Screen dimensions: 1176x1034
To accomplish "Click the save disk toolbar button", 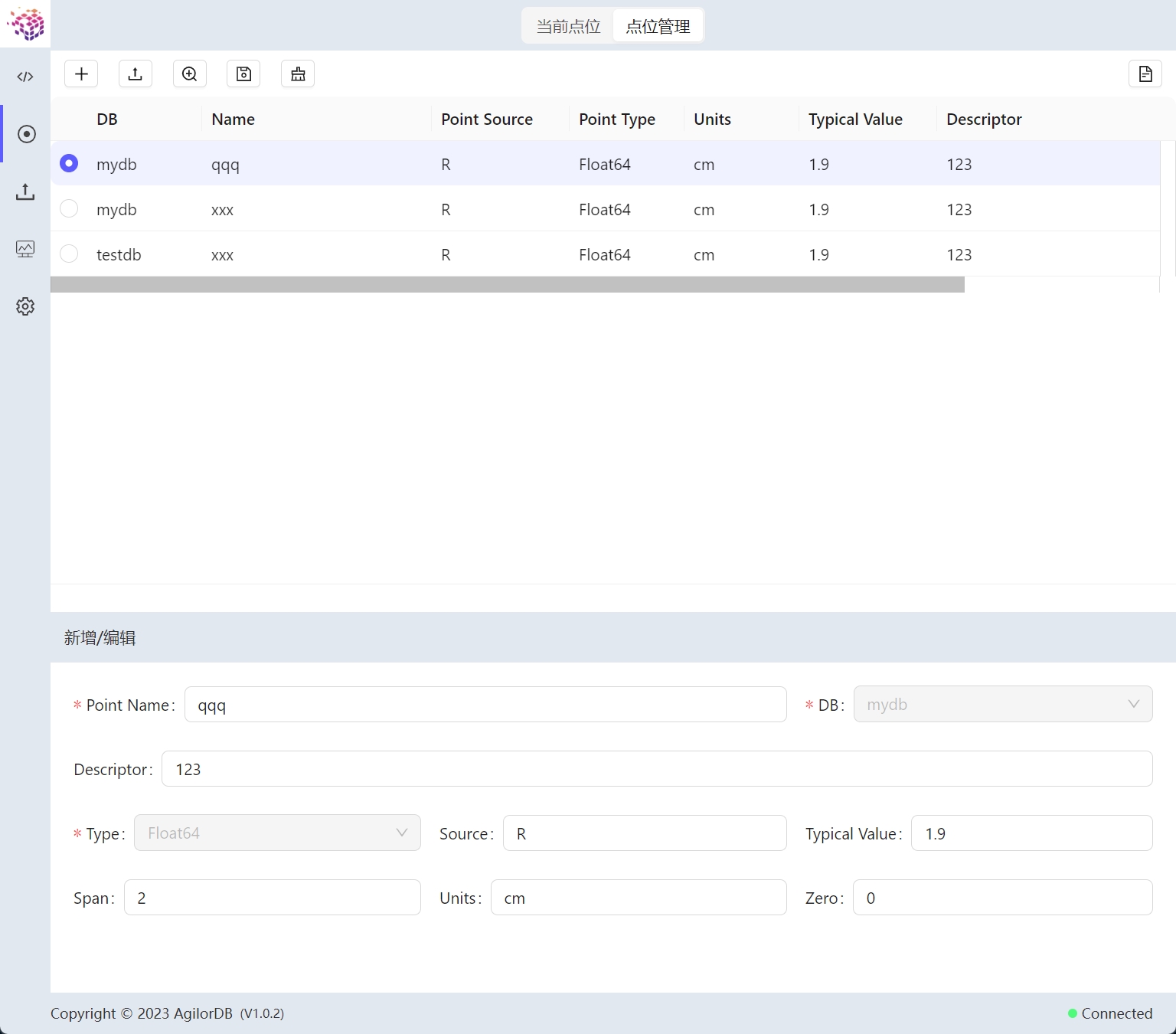I will point(243,74).
